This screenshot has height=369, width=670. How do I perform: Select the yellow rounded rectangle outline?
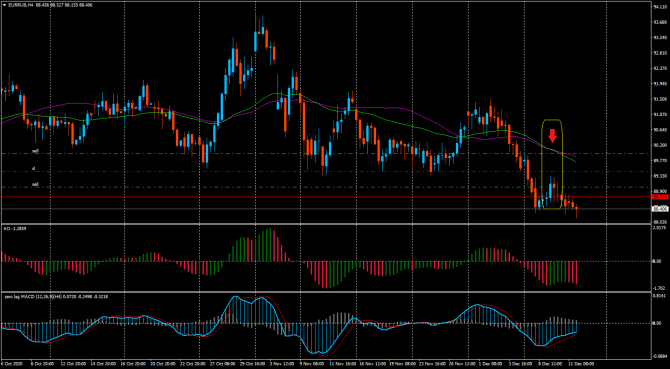pyautogui.click(x=552, y=164)
